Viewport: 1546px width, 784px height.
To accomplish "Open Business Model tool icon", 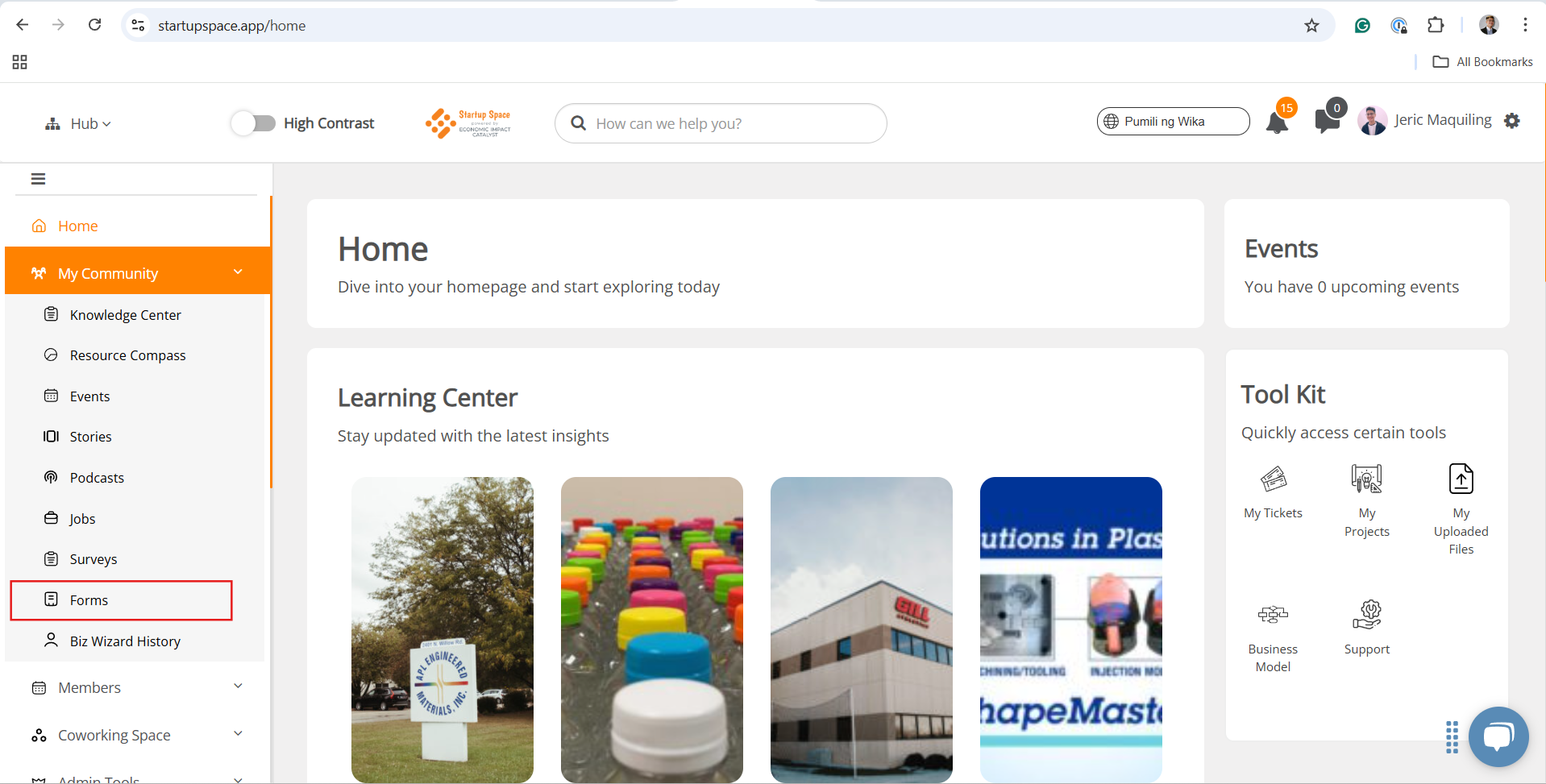I will coord(1273,615).
